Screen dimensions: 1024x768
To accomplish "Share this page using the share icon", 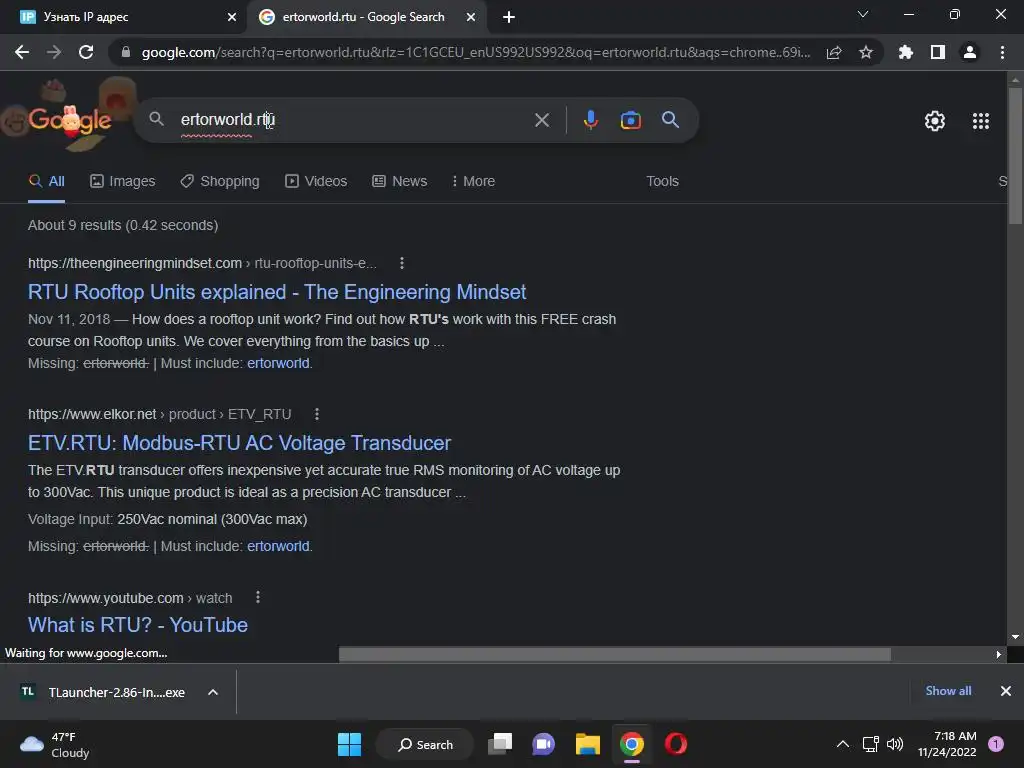I will (x=834, y=52).
